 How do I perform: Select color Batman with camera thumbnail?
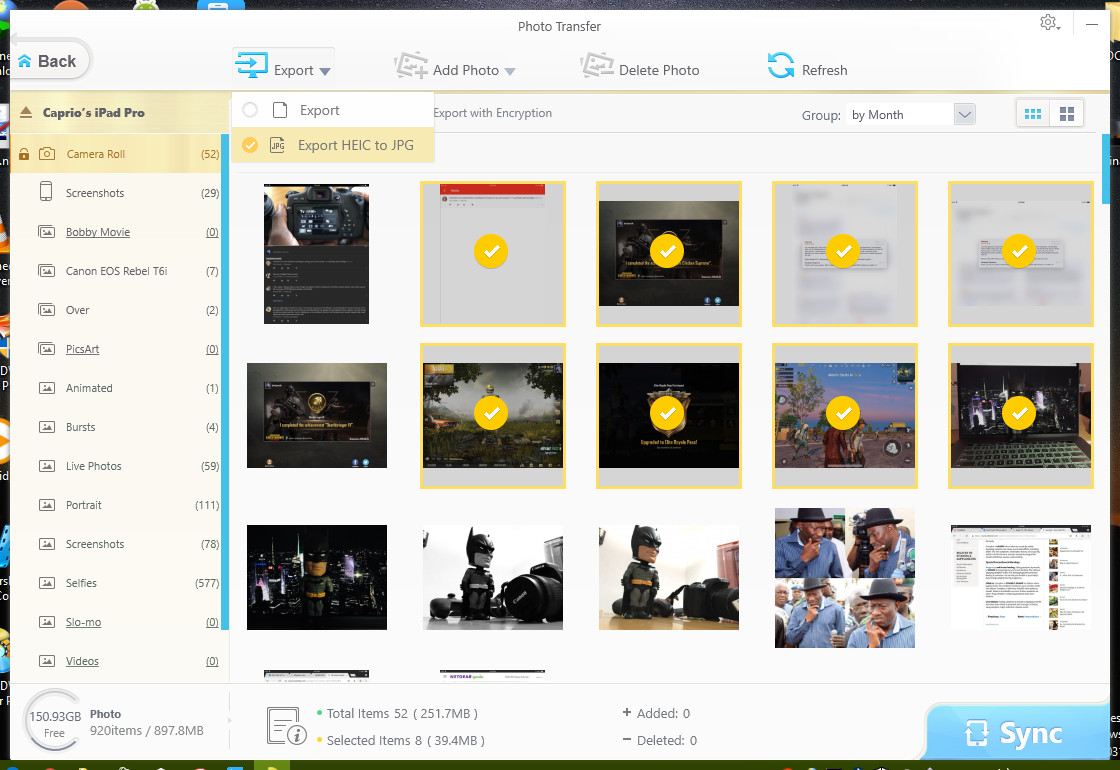click(669, 577)
